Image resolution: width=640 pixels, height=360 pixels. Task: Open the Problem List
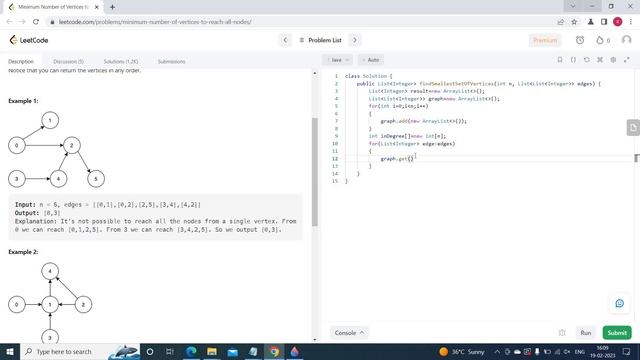pos(320,40)
